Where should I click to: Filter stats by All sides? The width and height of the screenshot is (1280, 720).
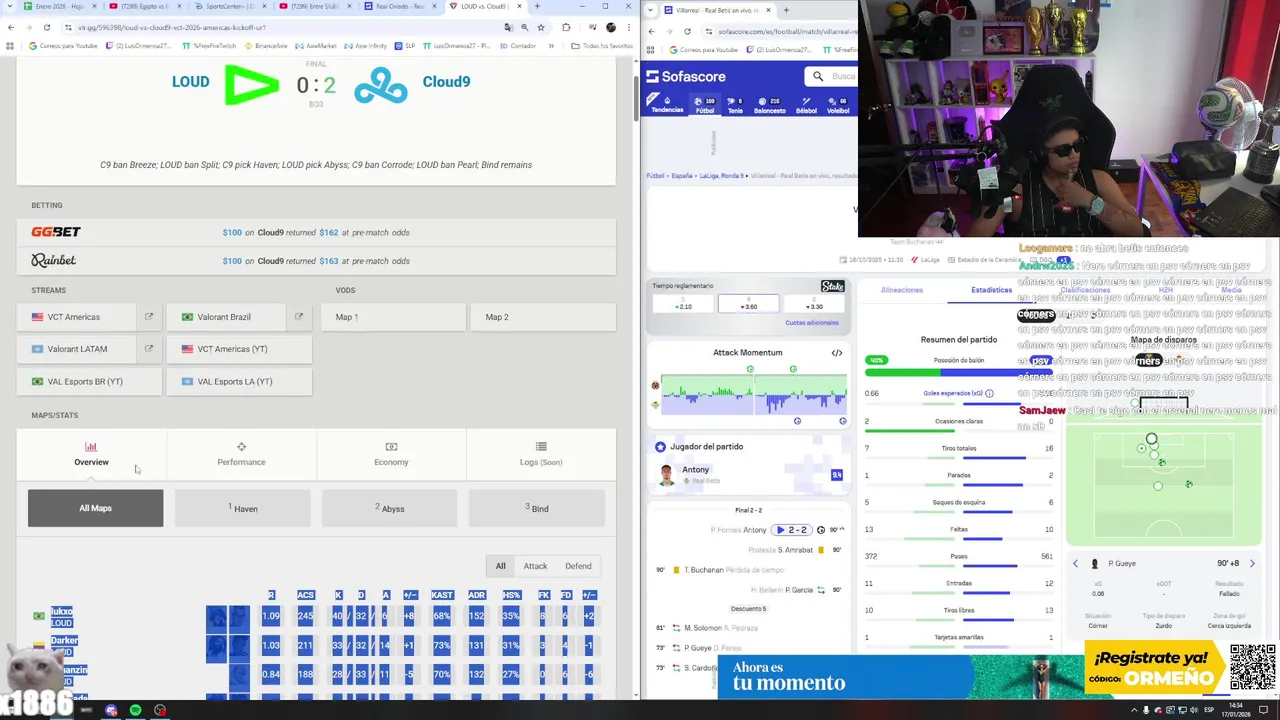(x=501, y=566)
